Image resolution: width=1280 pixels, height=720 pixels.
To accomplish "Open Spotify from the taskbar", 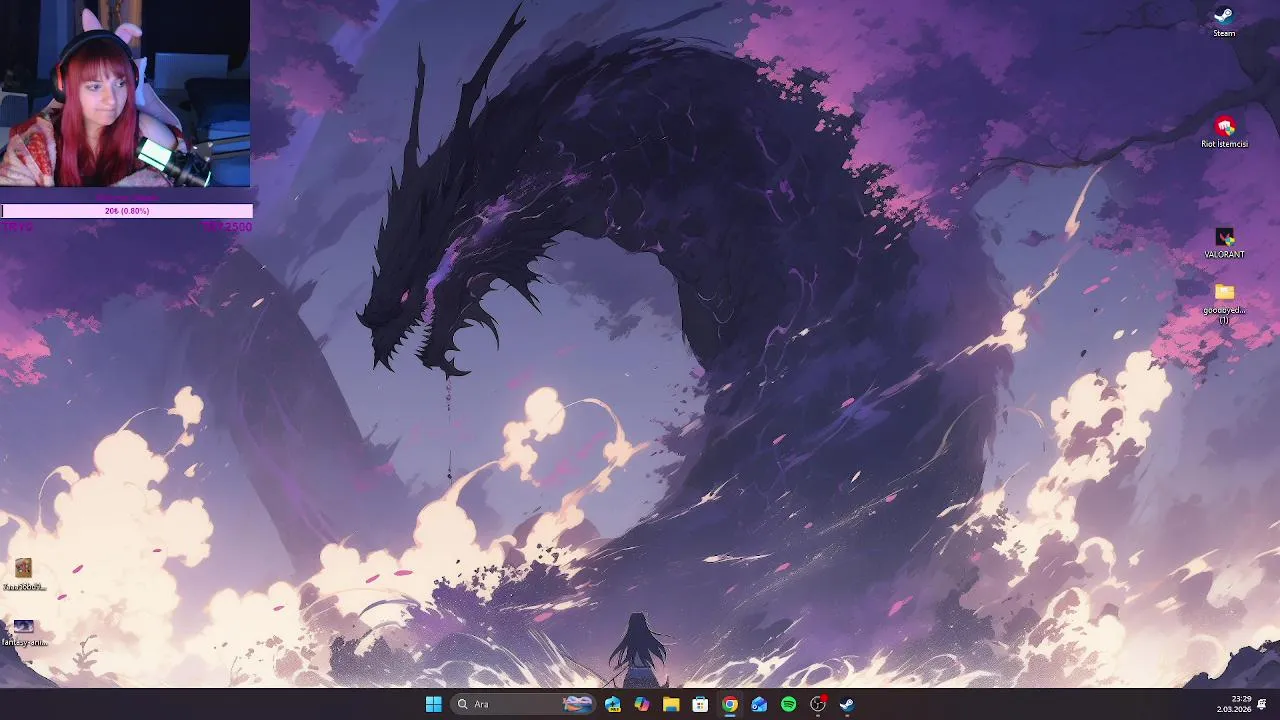I will (x=788, y=704).
